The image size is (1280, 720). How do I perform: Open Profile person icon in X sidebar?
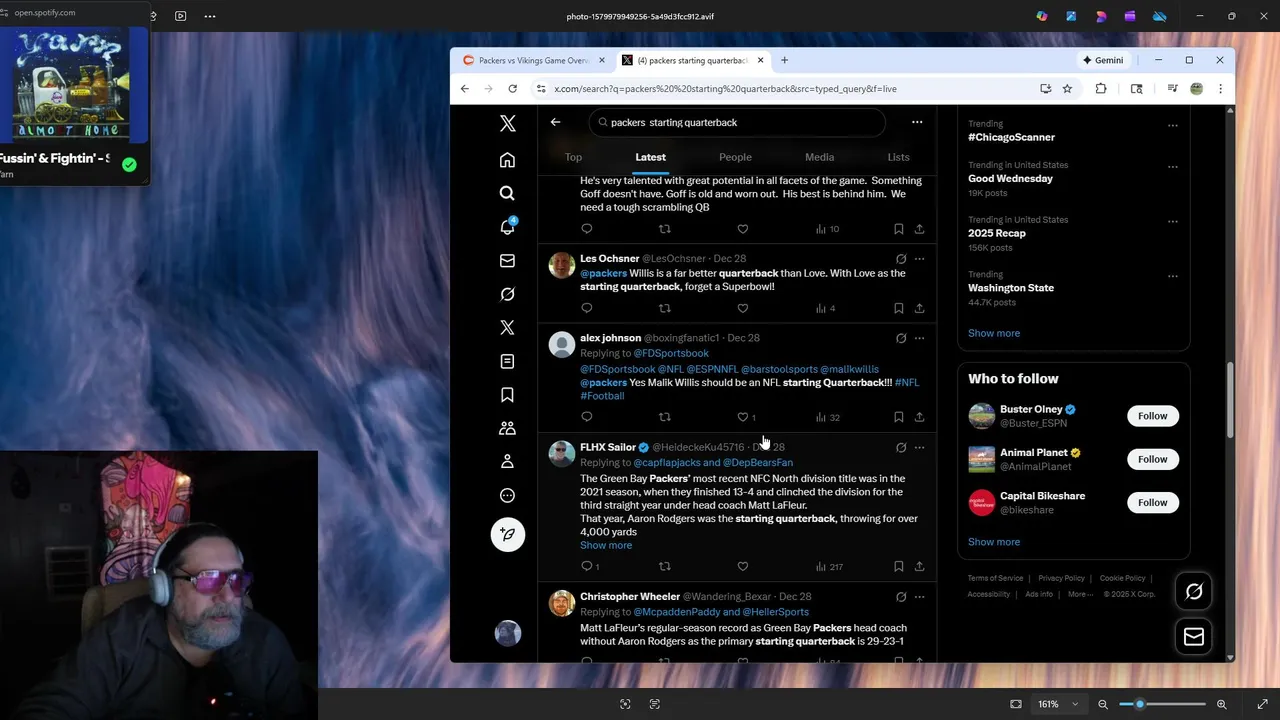(507, 462)
